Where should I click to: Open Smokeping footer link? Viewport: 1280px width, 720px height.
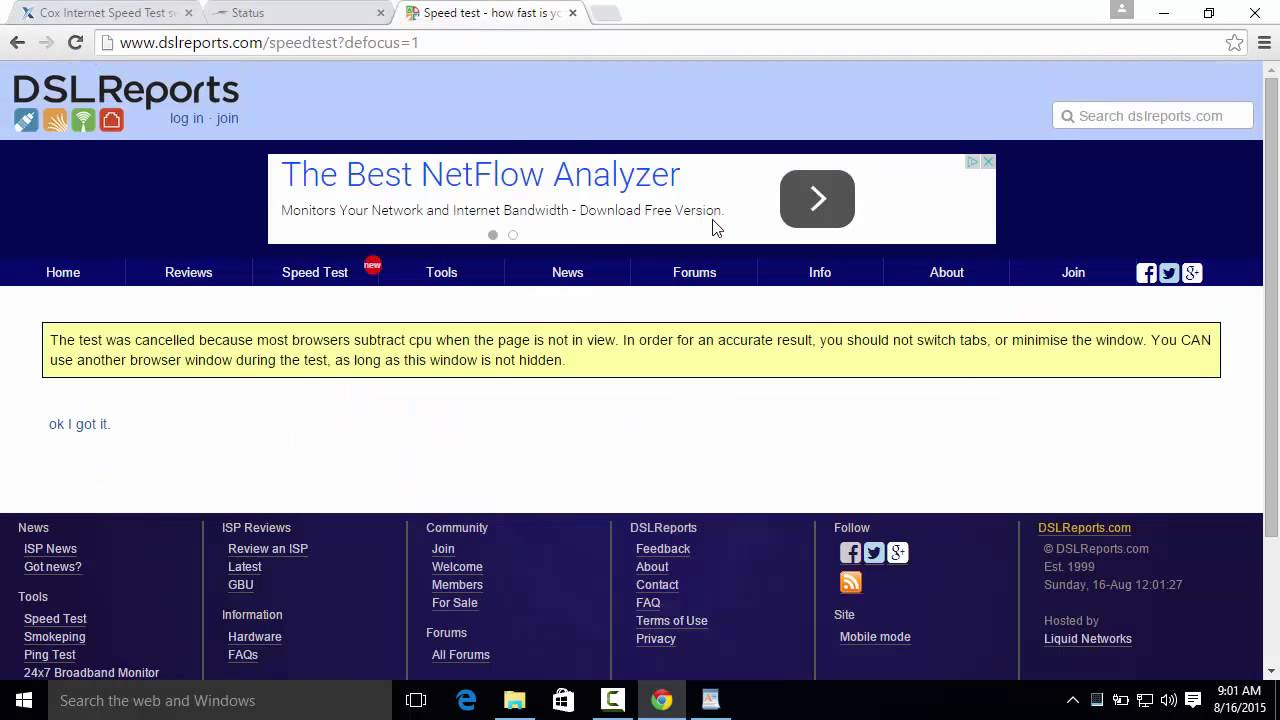click(x=54, y=637)
